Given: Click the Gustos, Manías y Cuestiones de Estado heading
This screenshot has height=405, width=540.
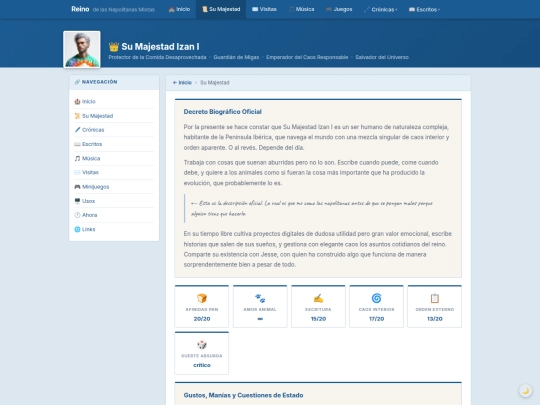Looking at the screenshot, I should [x=243, y=395].
